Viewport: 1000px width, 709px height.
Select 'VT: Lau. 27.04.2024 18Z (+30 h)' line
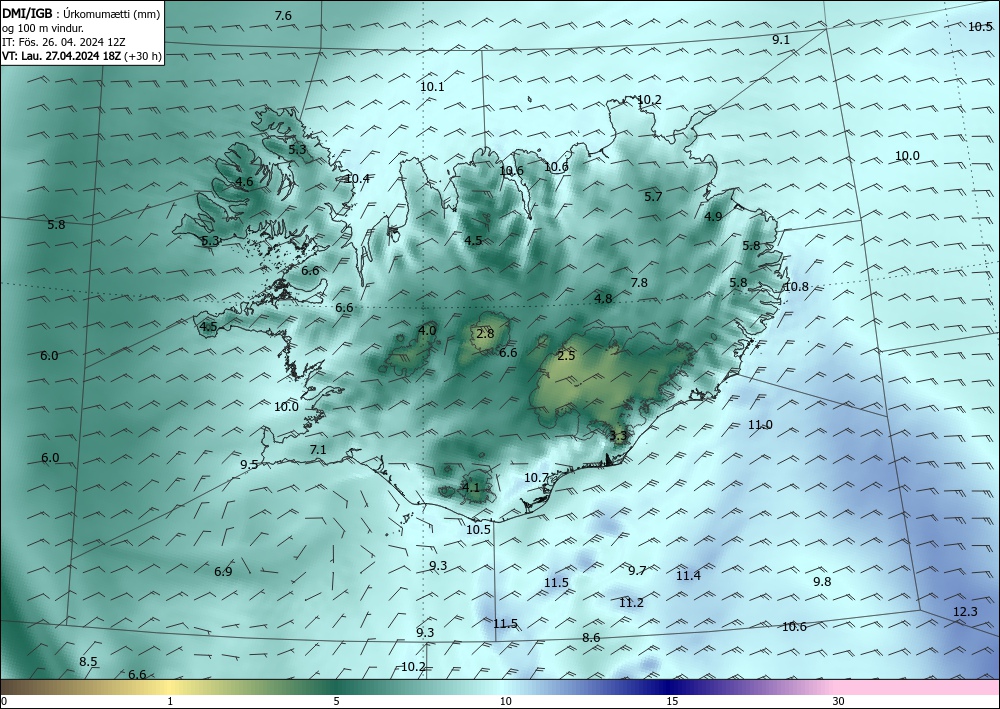coord(82,55)
